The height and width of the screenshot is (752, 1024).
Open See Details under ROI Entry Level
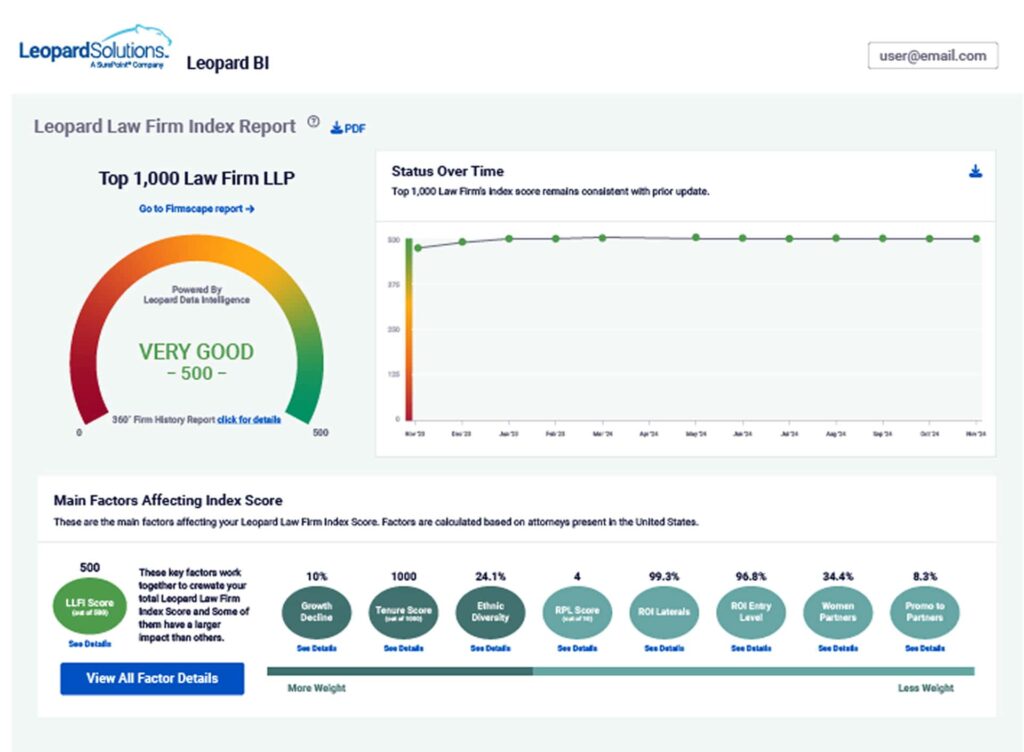click(x=751, y=648)
